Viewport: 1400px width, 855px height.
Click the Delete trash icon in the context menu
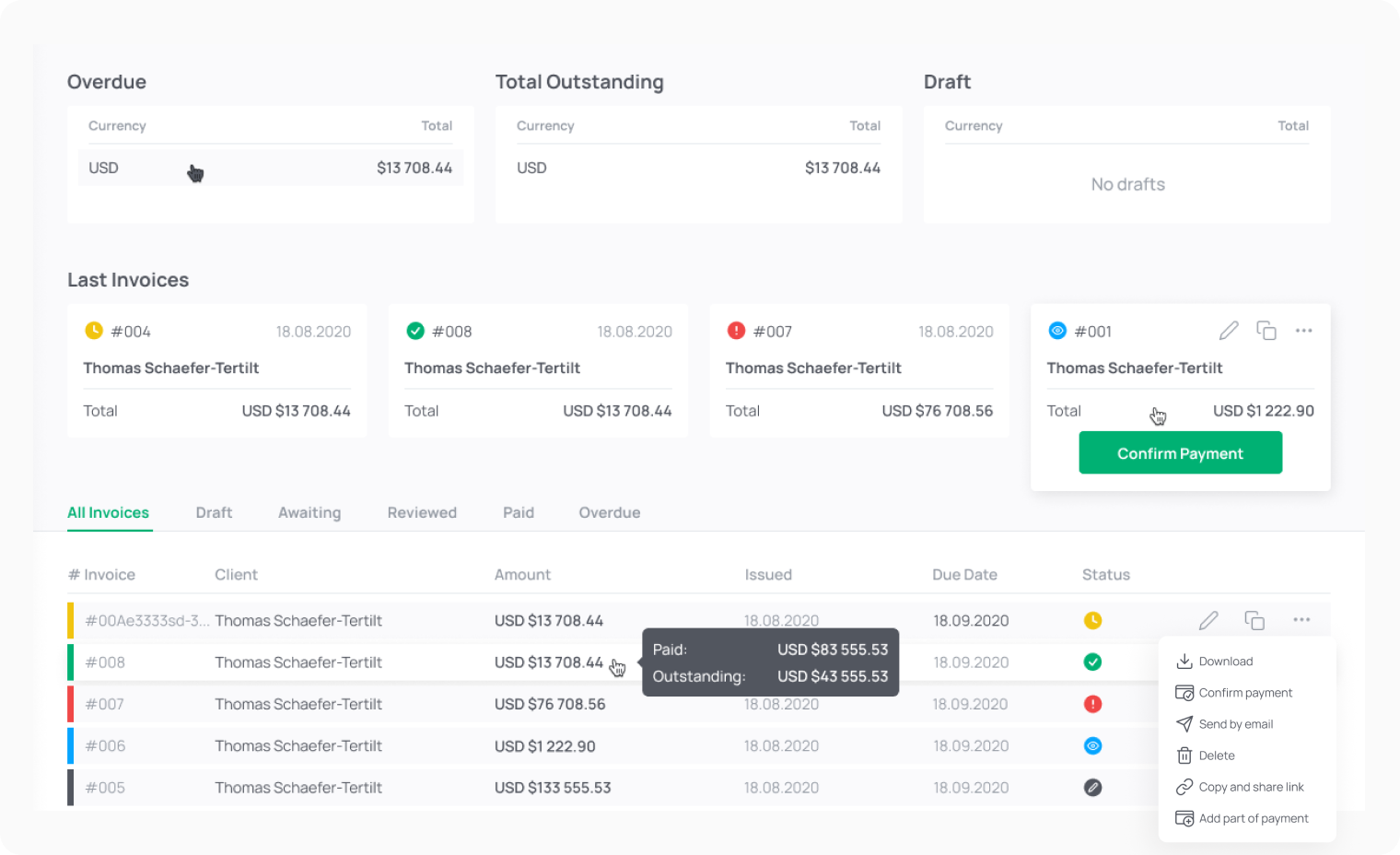pos(1184,755)
